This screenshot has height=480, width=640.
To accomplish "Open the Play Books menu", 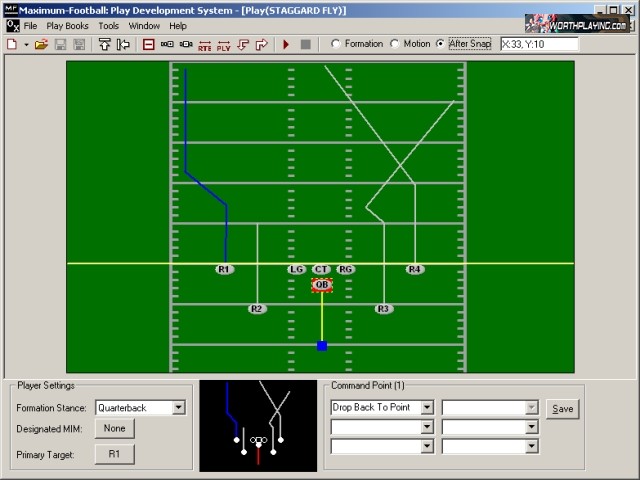I will click(x=68, y=25).
